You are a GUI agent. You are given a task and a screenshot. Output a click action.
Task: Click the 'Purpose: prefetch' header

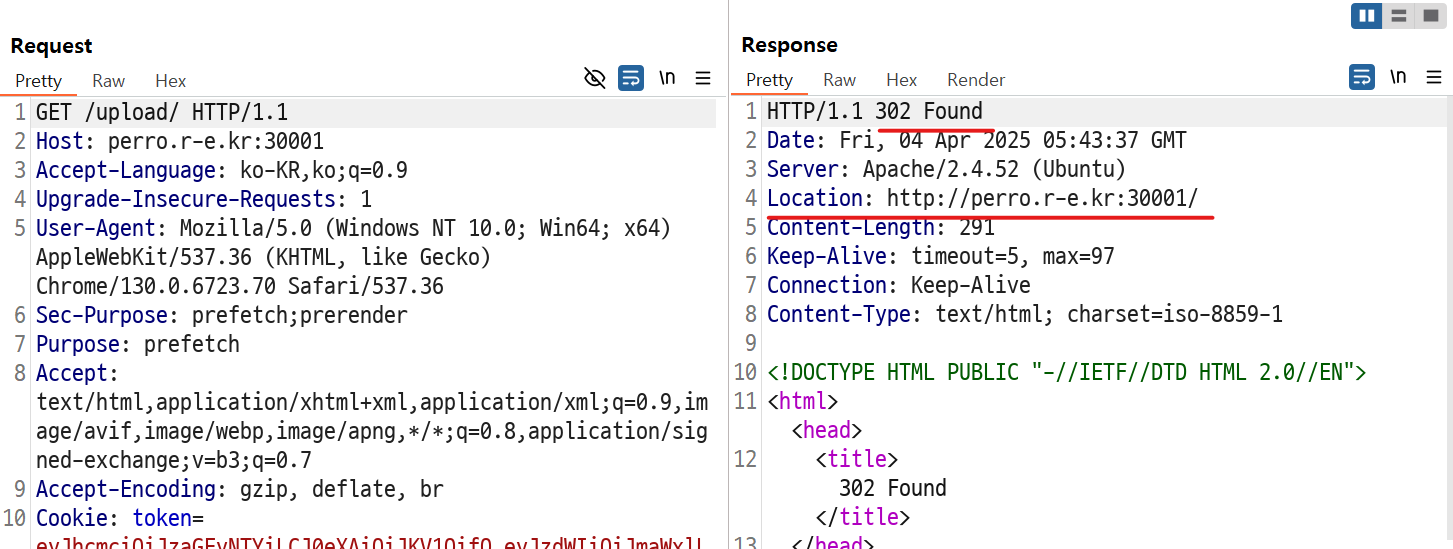(138, 344)
